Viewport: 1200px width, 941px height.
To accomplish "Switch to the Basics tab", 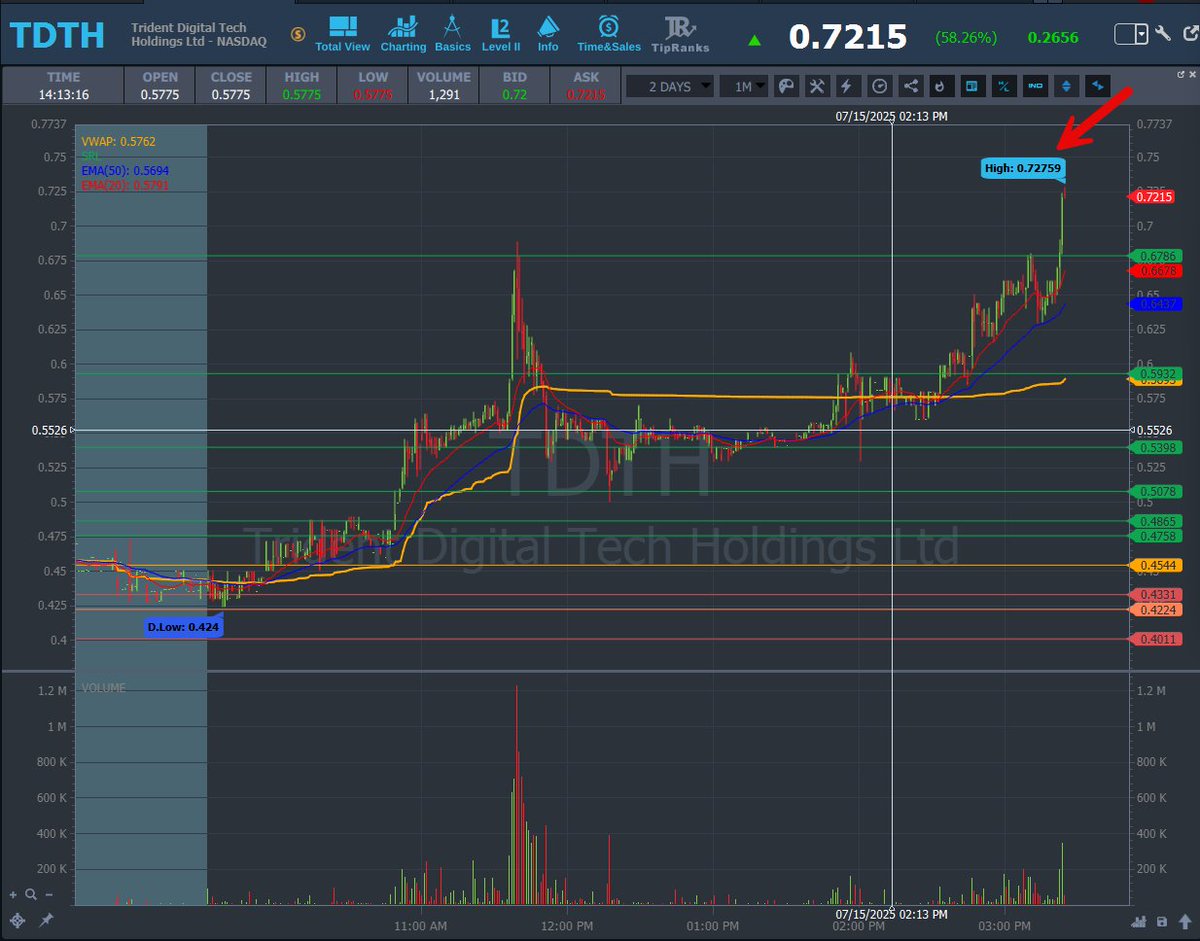I will (x=452, y=32).
